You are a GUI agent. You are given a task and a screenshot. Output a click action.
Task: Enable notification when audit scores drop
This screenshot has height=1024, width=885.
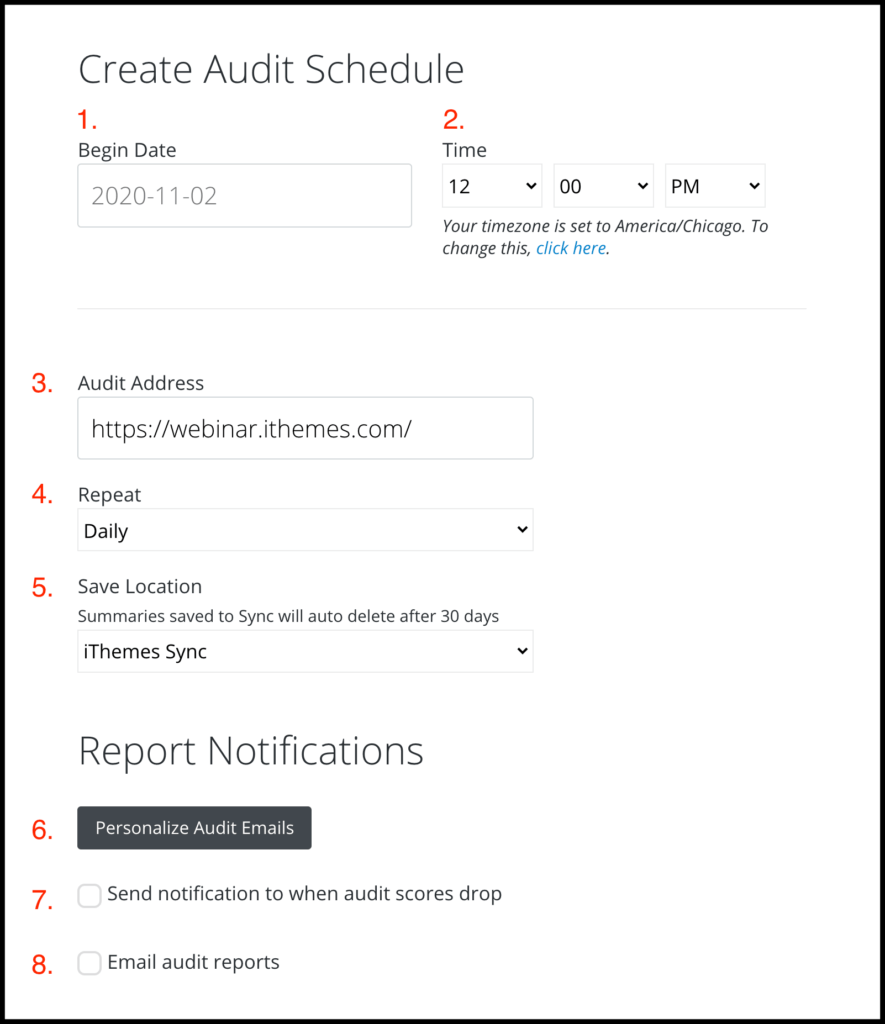point(89,895)
